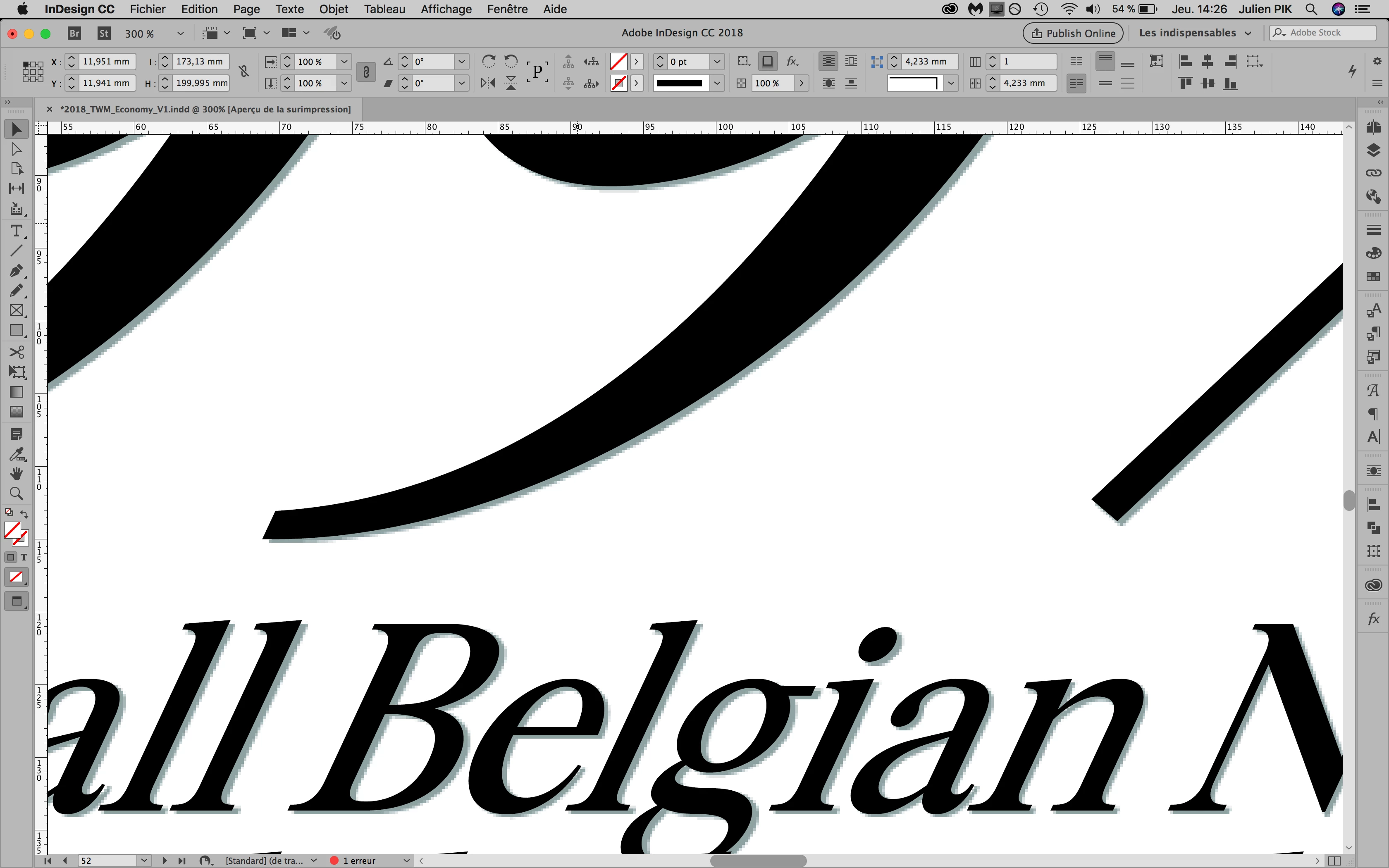Viewport: 1389px width, 868px height.
Task: Select the Type tool
Action: point(16,231)
